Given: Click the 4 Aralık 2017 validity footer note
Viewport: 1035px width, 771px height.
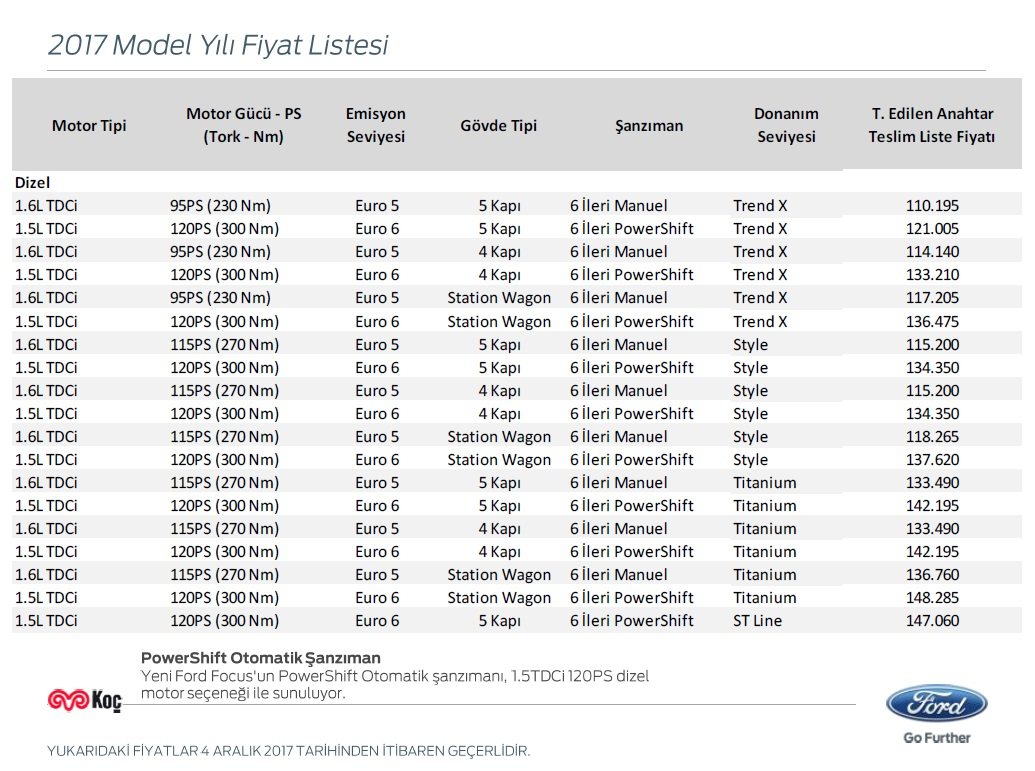Looking at the screenshot, I should (x=288, y=751).
